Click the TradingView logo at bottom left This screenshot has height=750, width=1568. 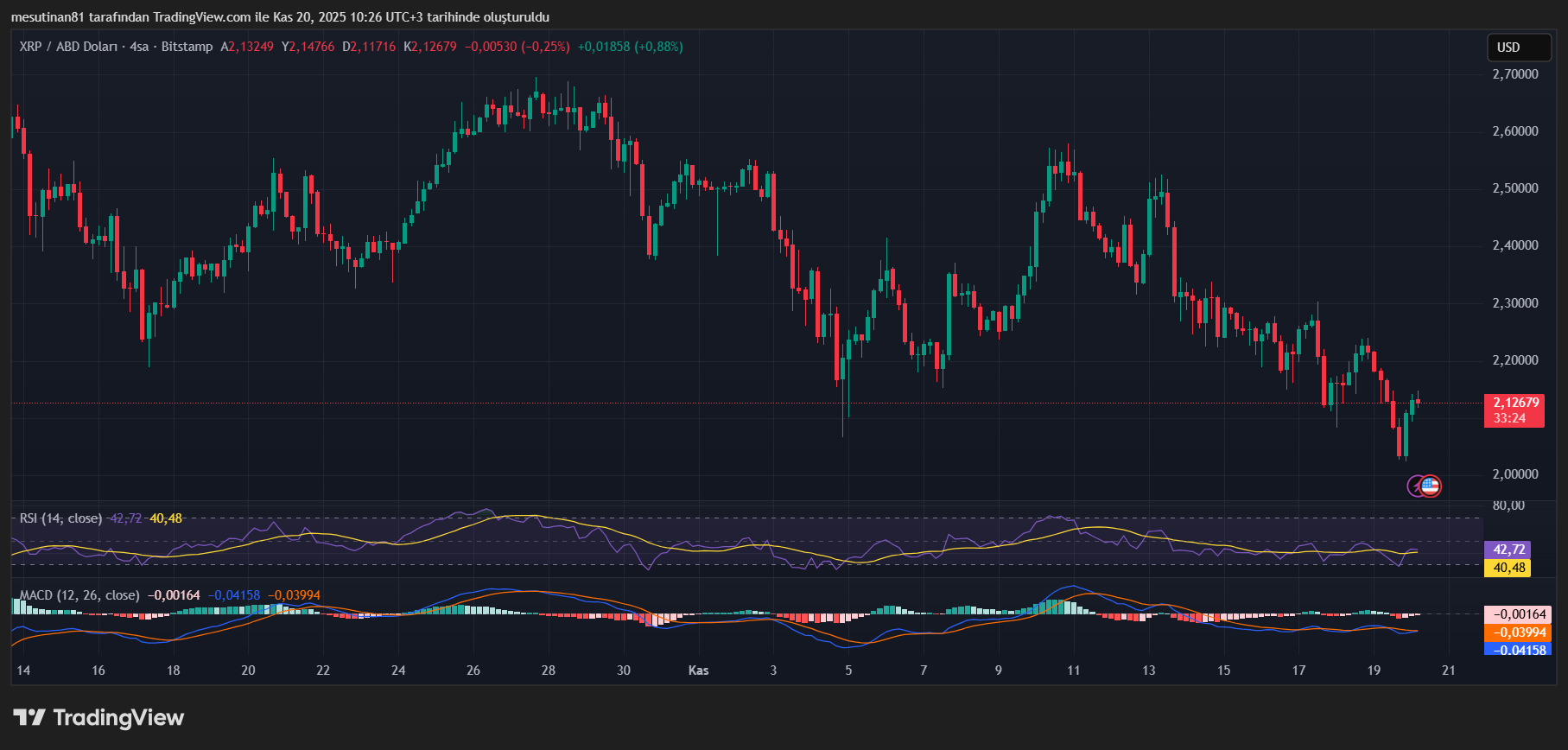tap(98, 718)
